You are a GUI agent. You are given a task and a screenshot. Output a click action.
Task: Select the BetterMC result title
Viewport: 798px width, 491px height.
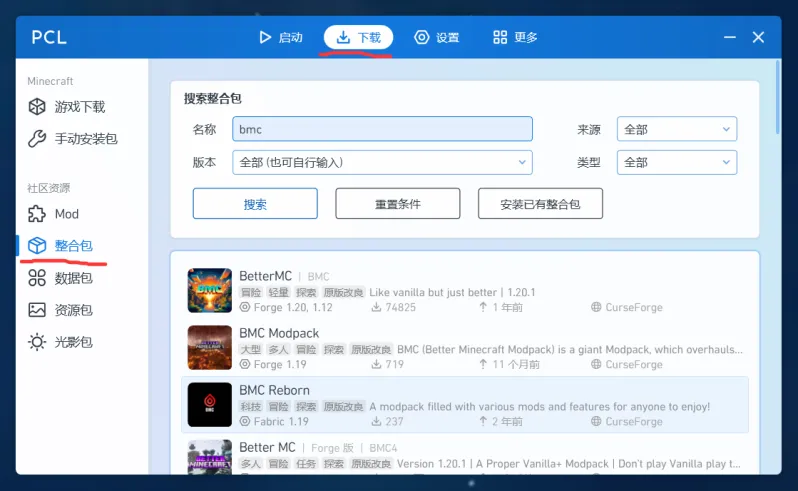(x=266, y=276)
